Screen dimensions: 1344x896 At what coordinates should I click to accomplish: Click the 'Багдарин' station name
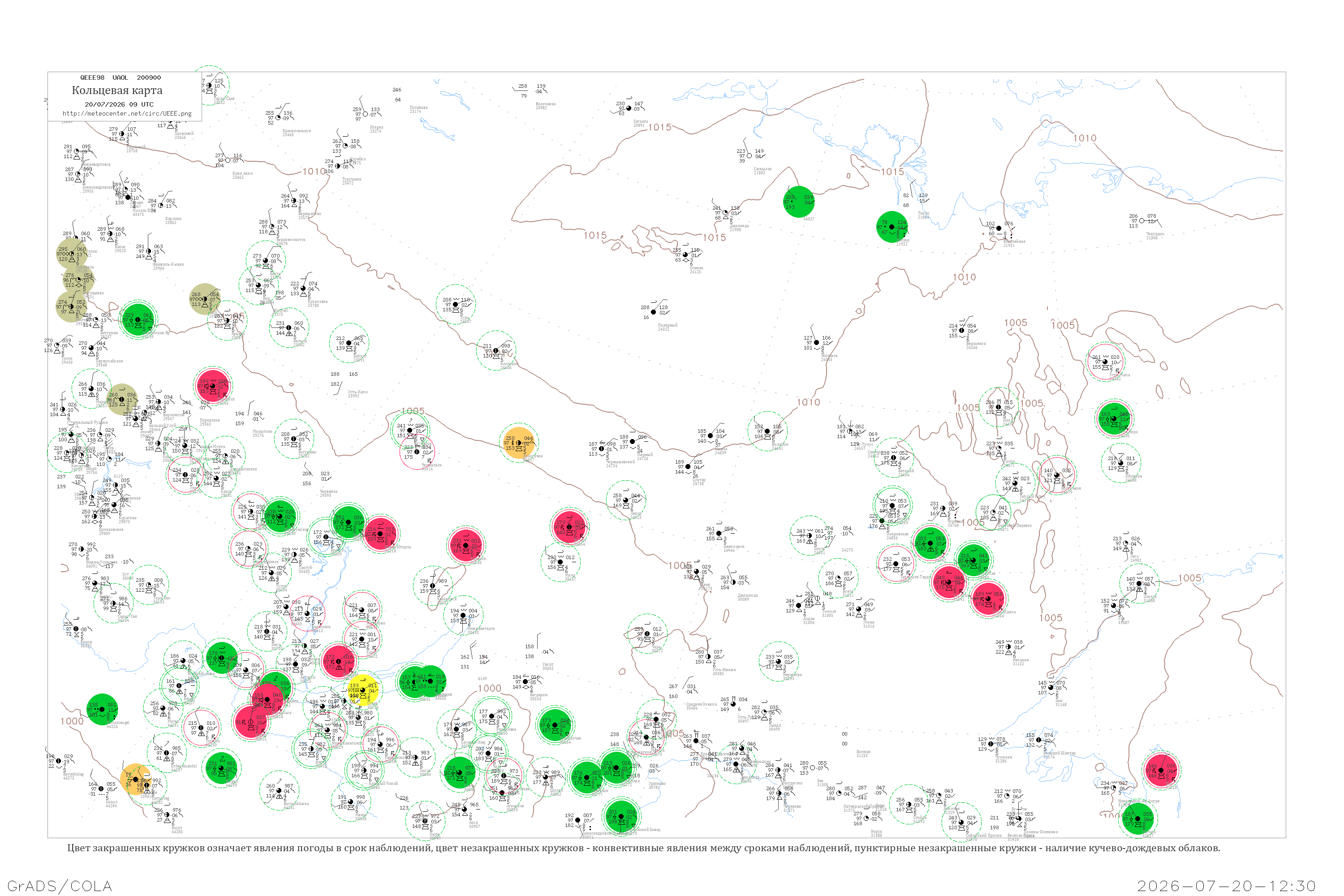[538, 695]
